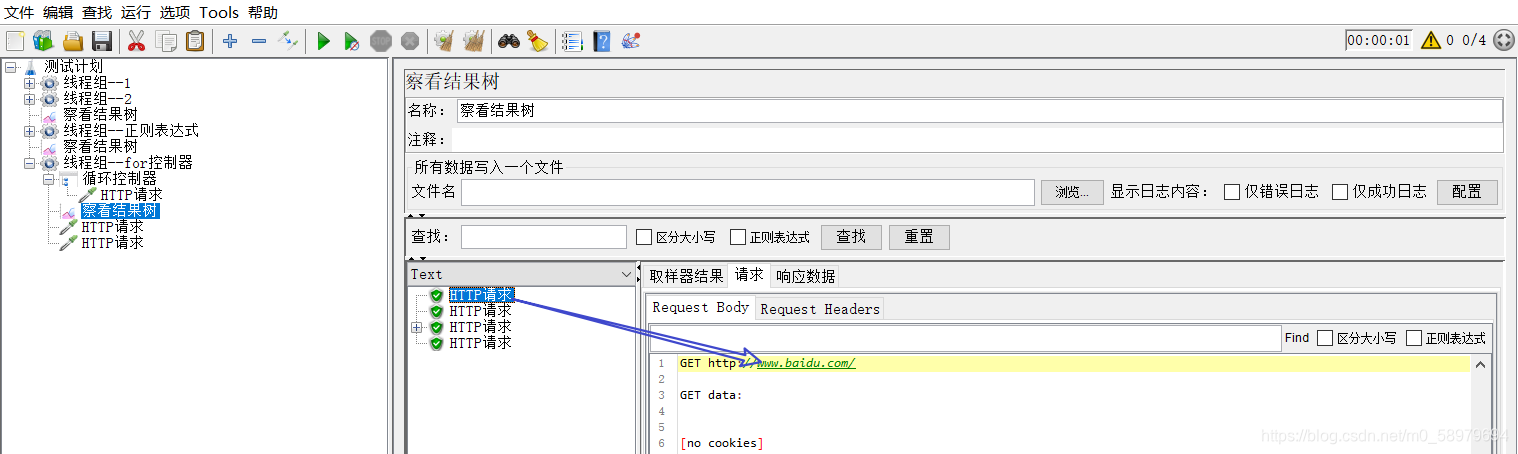Viewport: 1518px width, 454px height.
Task: Create a new test plan via toolbar icon
Action: (15, 41)
